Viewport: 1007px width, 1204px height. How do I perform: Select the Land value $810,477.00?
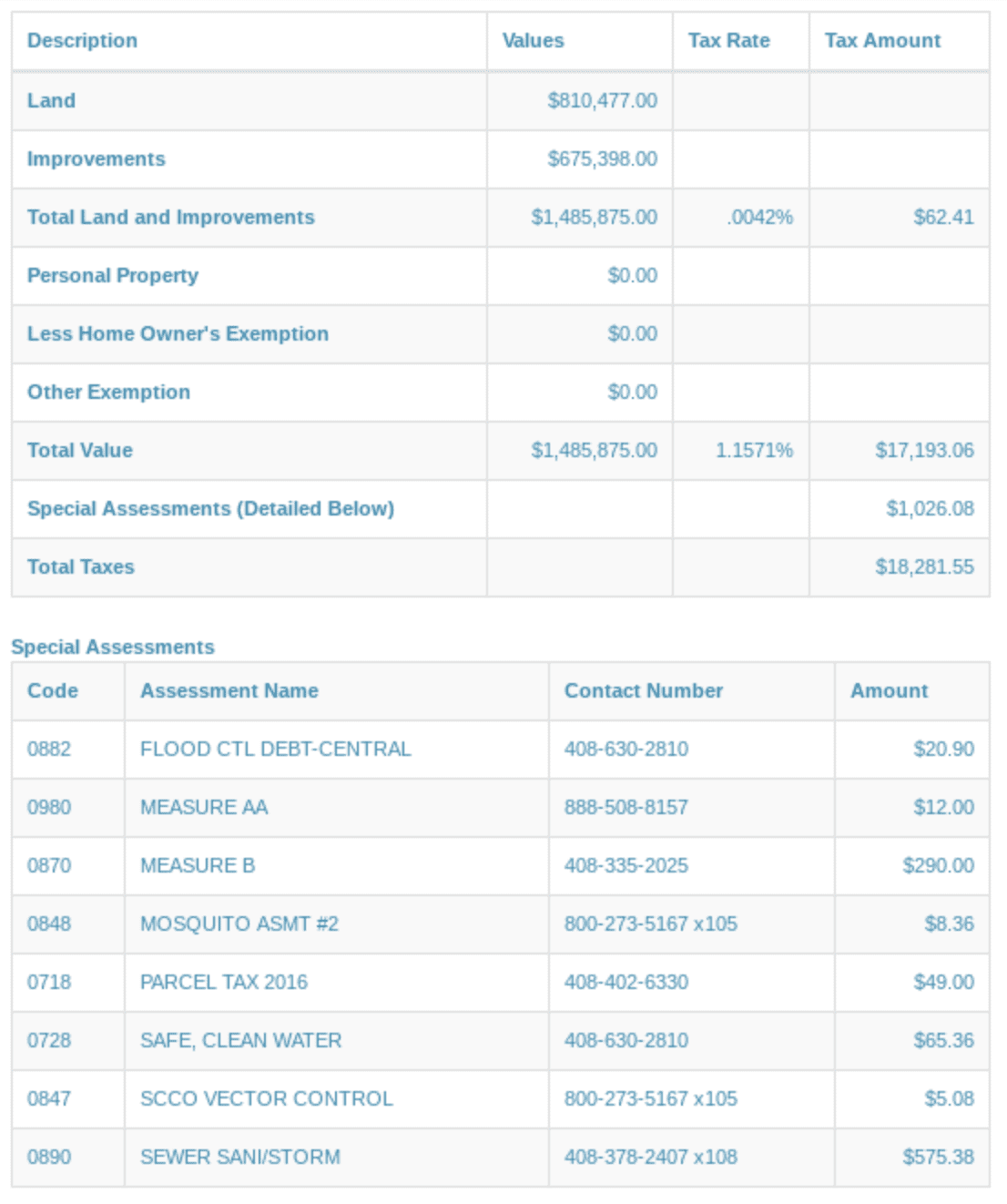coord(602,101)
